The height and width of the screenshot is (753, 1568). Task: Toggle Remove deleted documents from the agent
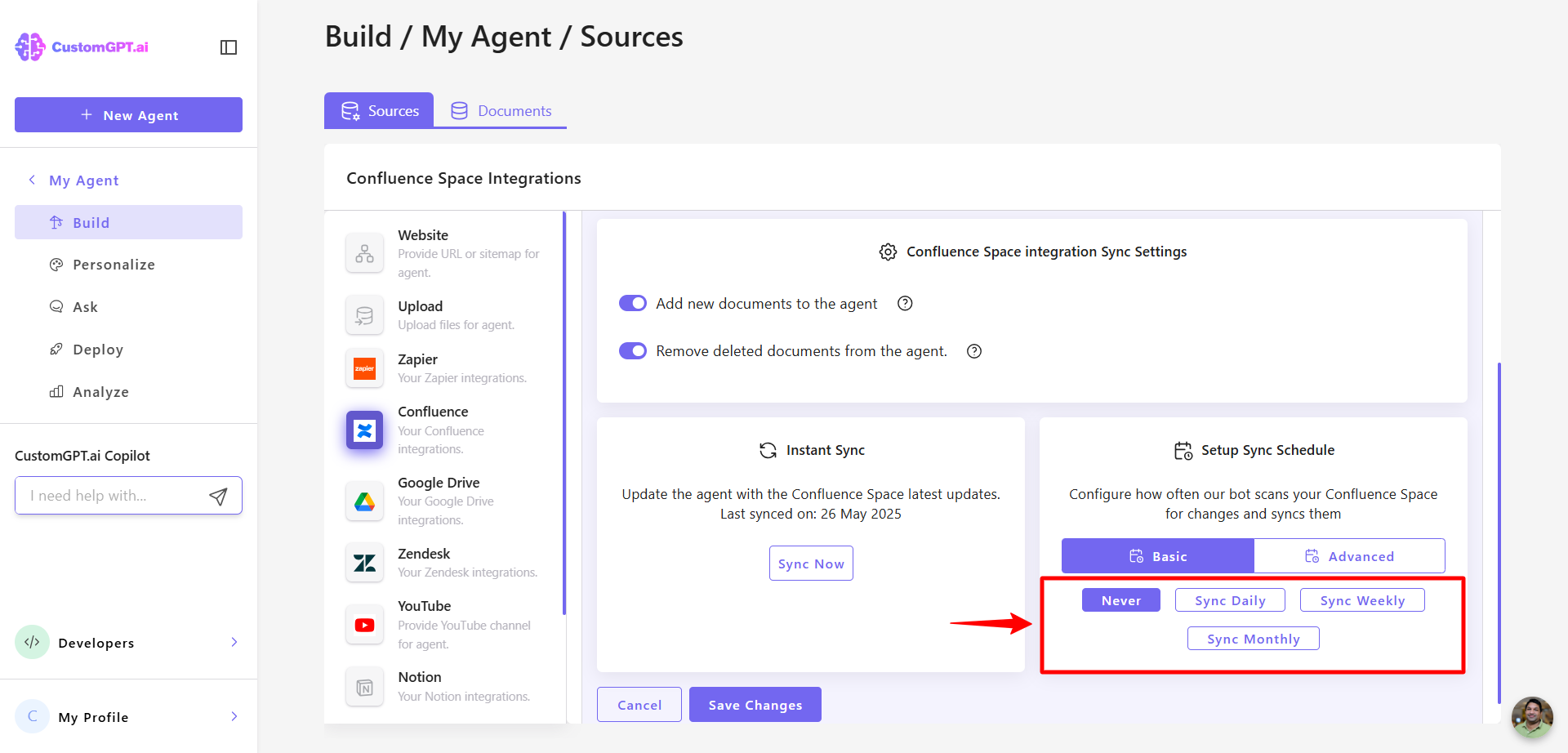pyautogui.click(x=633, y=351)
